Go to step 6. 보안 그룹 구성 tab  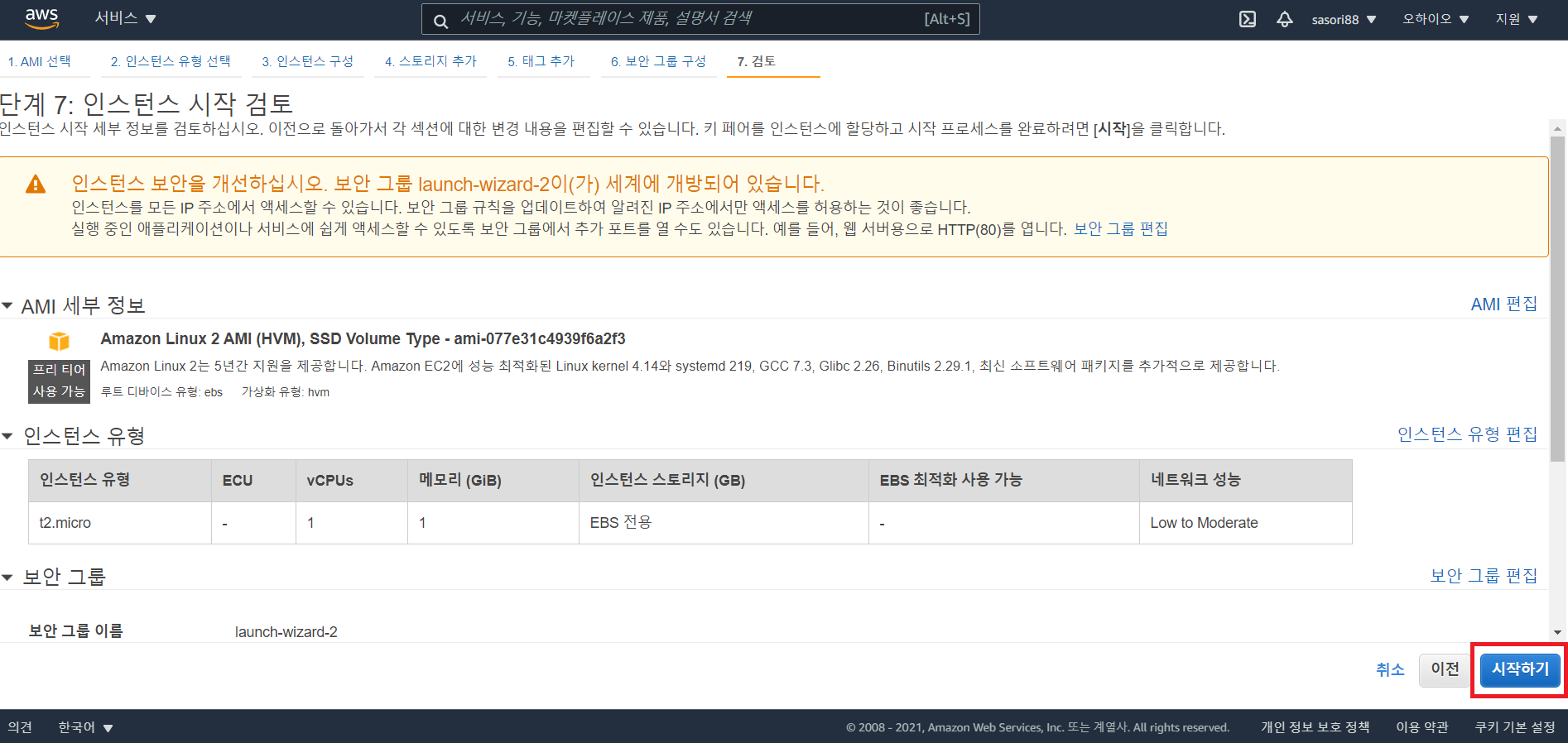658,61
